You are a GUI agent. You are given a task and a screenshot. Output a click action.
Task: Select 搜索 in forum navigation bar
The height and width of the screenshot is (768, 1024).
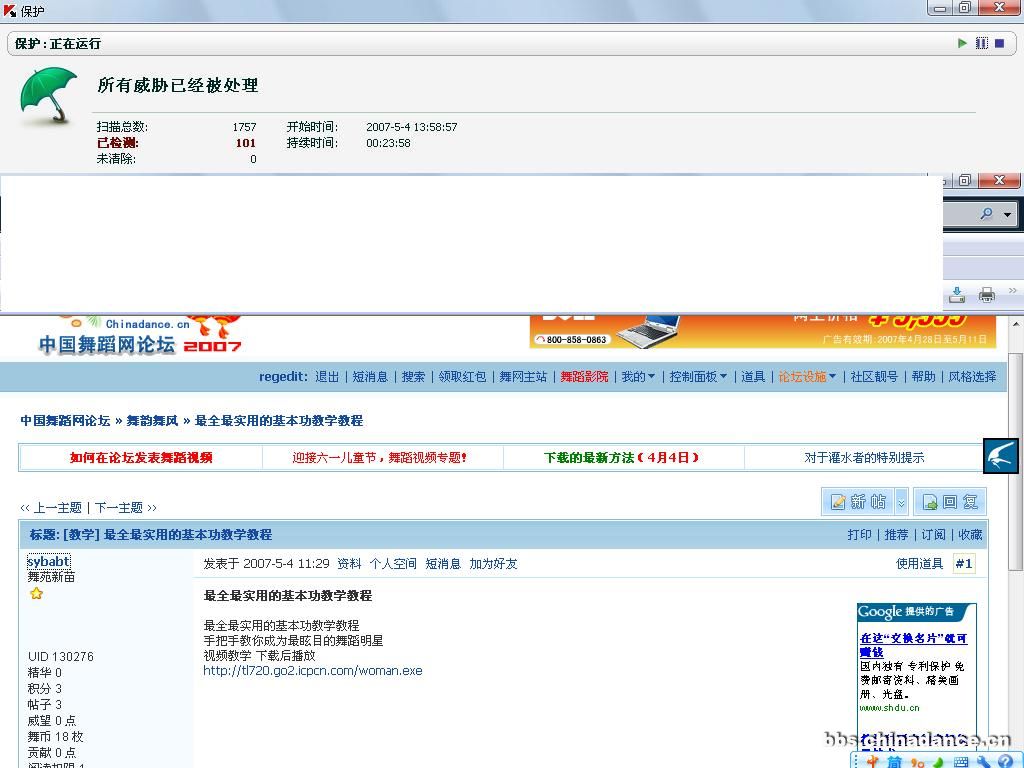pyautogui.click(x=413, y=377)
